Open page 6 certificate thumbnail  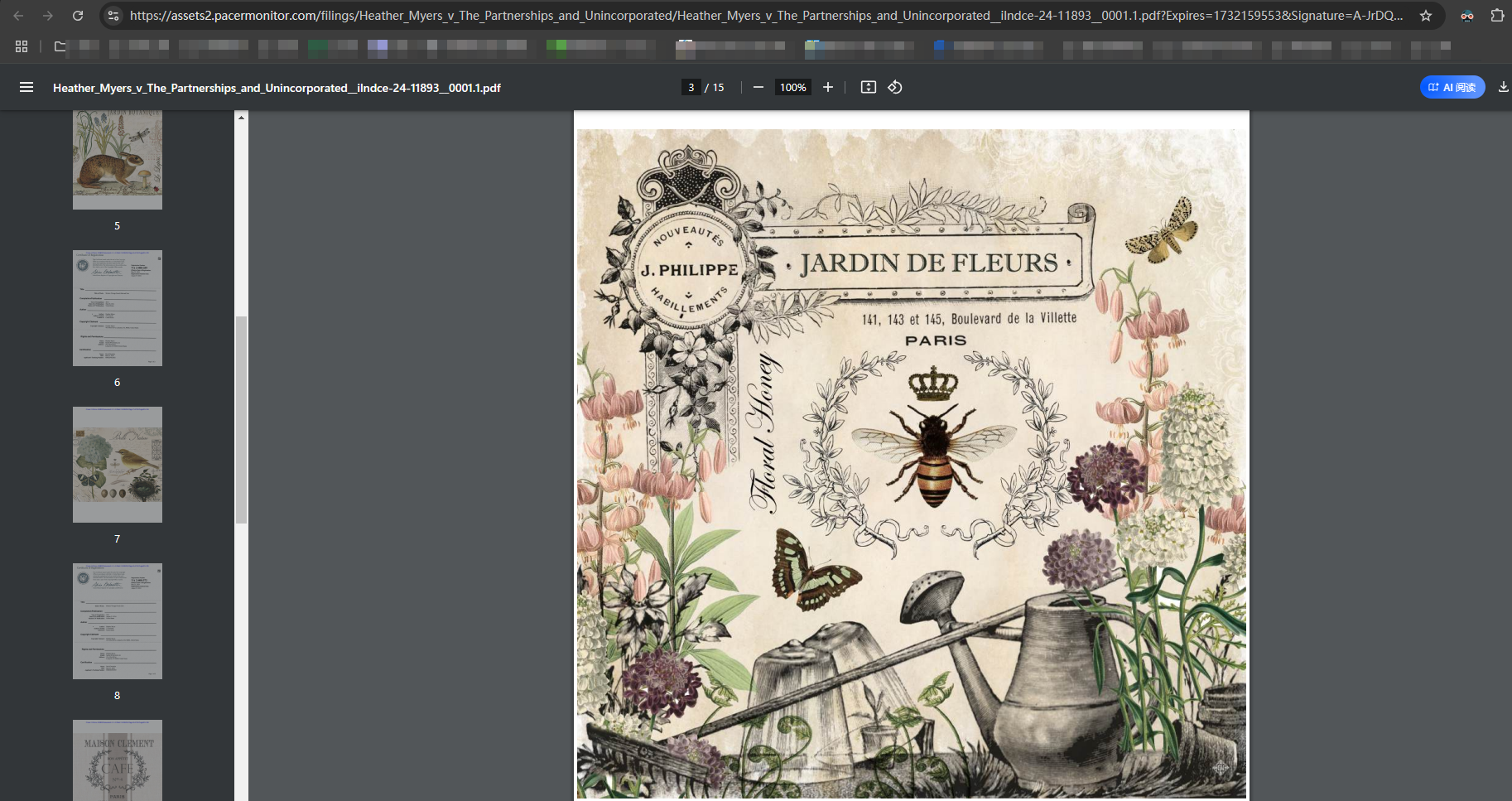pos(118,308)
